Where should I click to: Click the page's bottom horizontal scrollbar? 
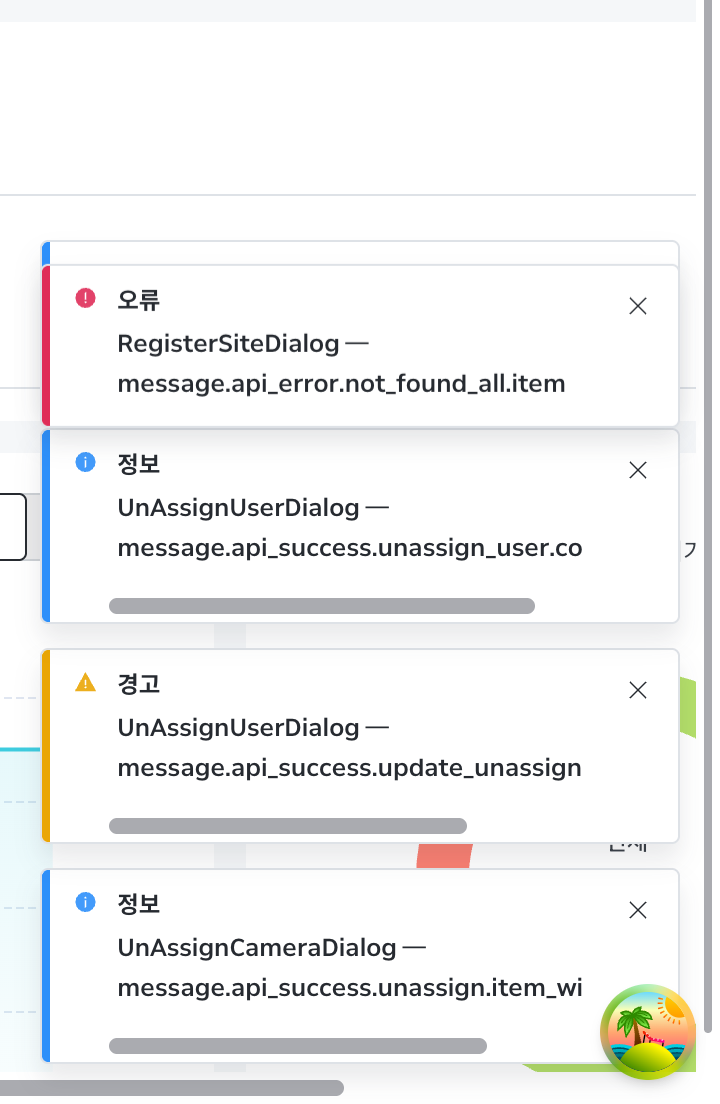pos(170,1088)
